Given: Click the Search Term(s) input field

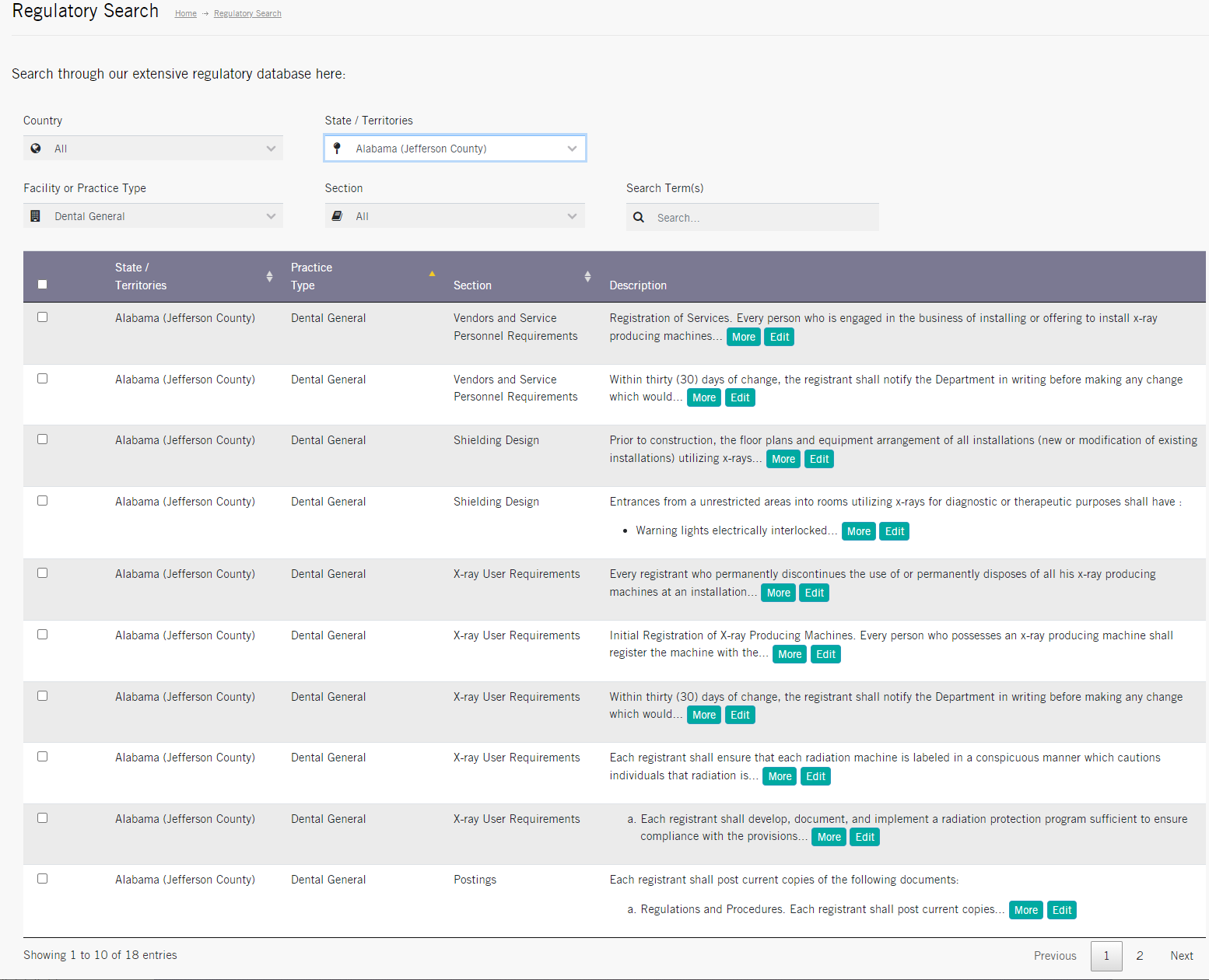Looking at the screenshot, I should [752, 218].
